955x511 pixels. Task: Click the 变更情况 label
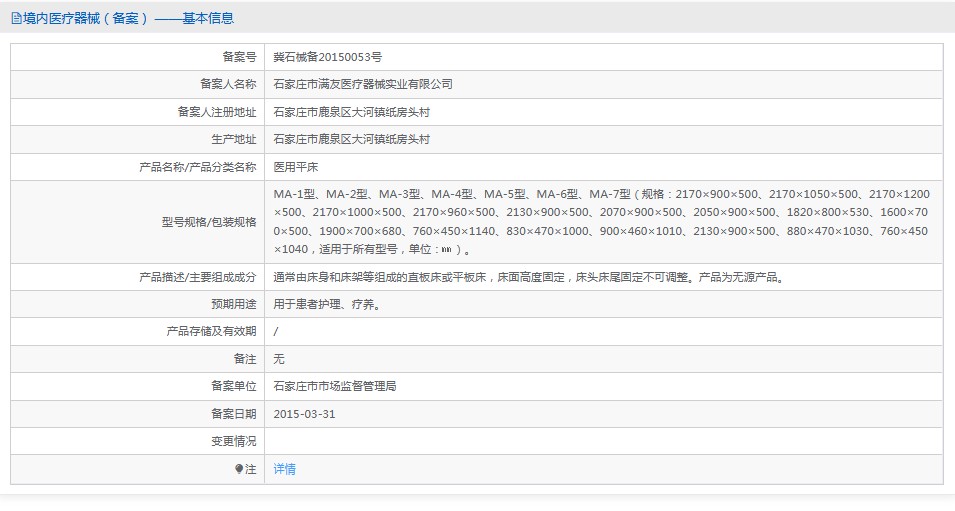coord(234,442)
